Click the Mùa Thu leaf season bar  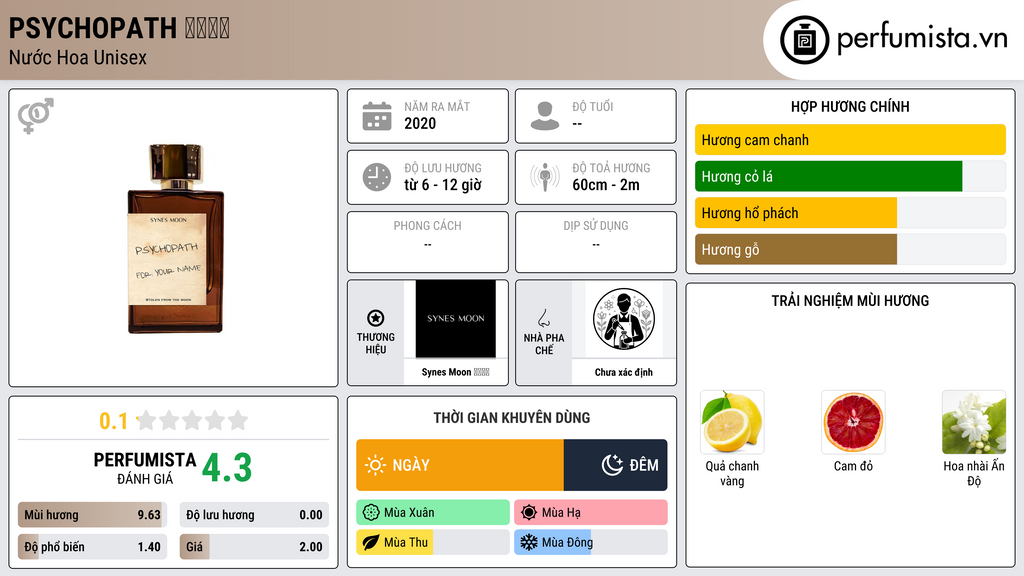pyautogui.click(x=433, y=542)
